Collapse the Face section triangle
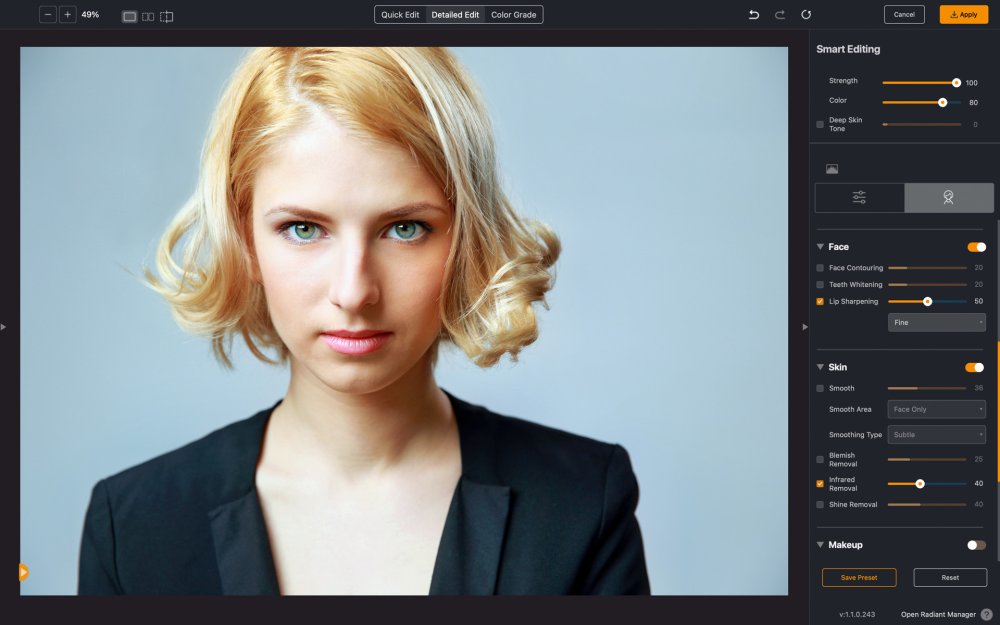The image size is (1000, 625). tap(820, 247)
